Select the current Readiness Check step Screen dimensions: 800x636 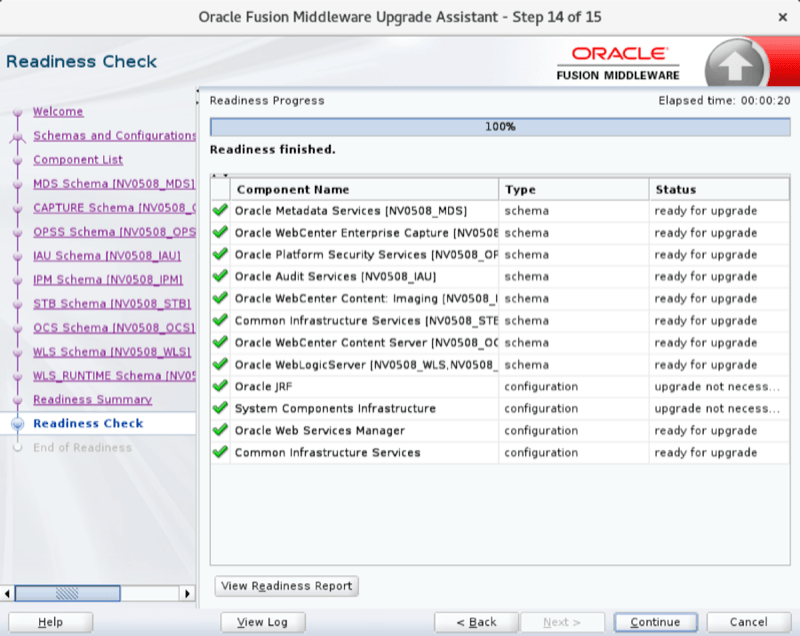88,423
